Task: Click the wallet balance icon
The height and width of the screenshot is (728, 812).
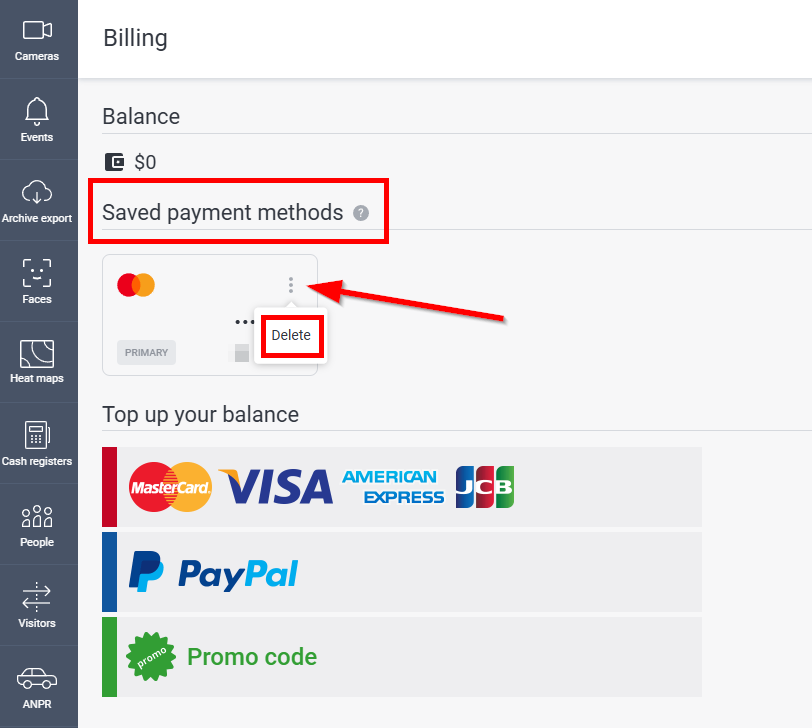Action: tap(114, 162)
